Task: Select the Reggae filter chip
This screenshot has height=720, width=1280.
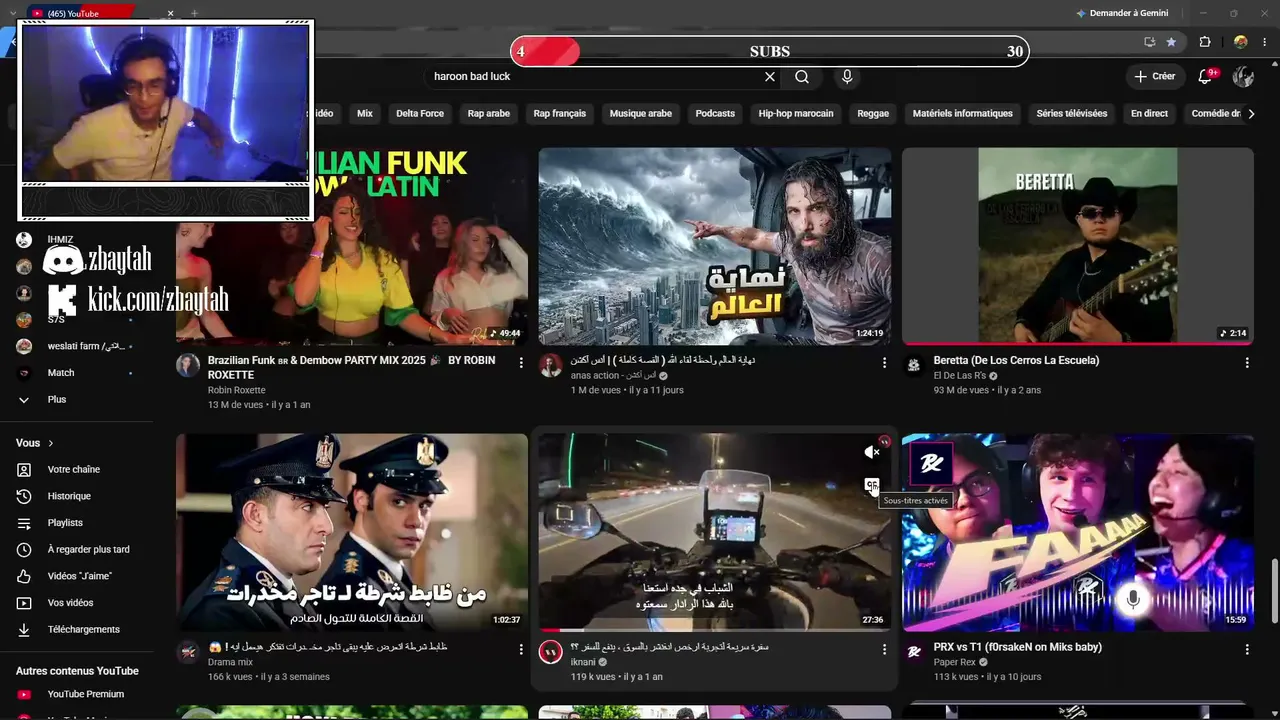Action: click(x=873, y=114)
